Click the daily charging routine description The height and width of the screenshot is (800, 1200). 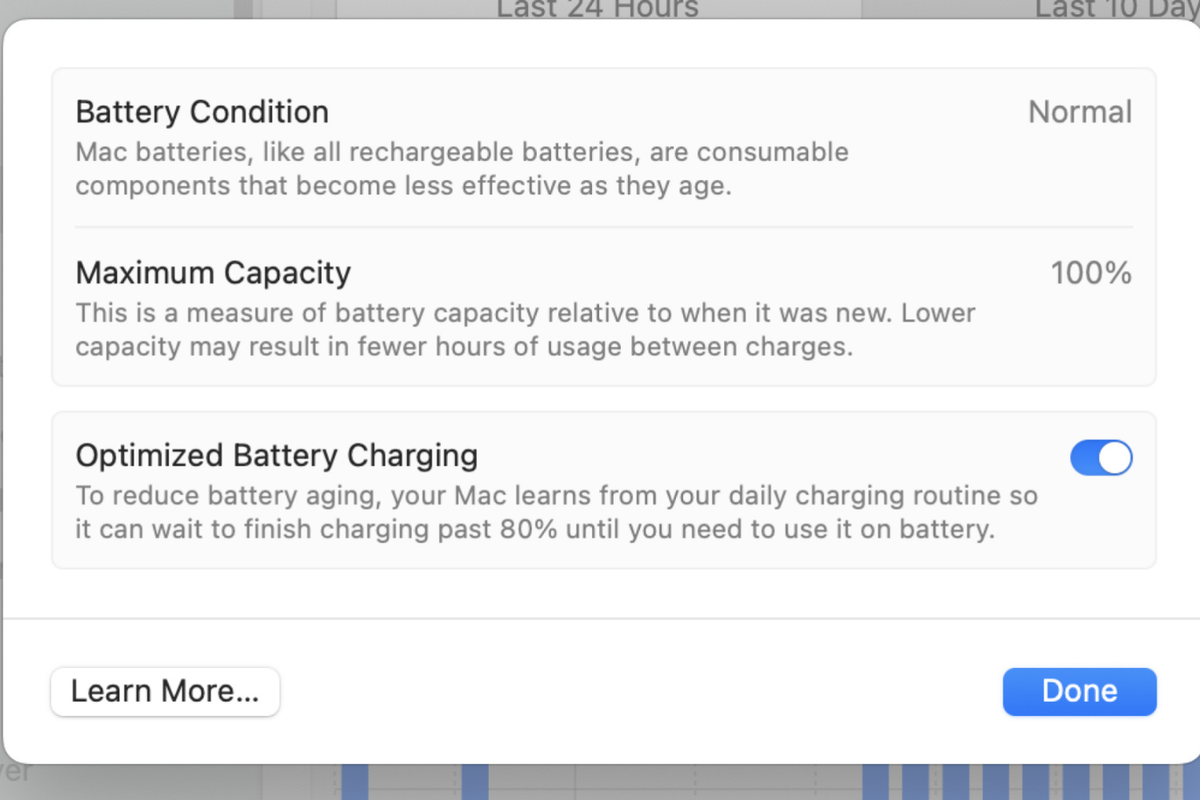(556, 512)
